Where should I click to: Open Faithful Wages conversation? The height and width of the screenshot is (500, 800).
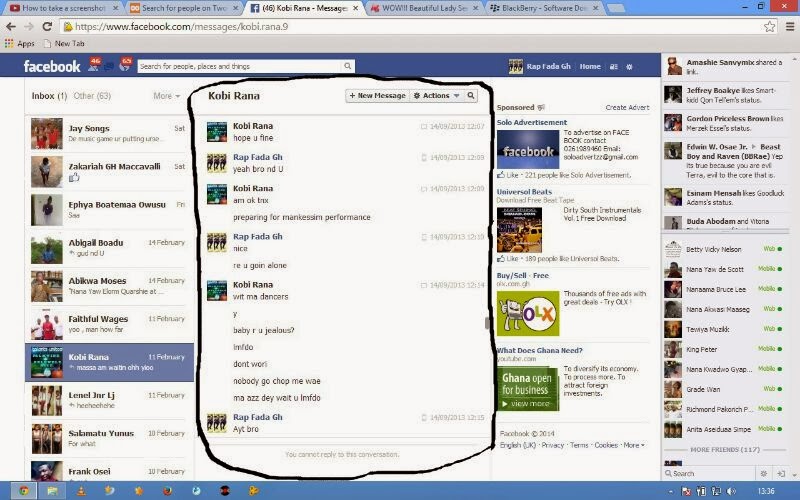pos(109,324)
